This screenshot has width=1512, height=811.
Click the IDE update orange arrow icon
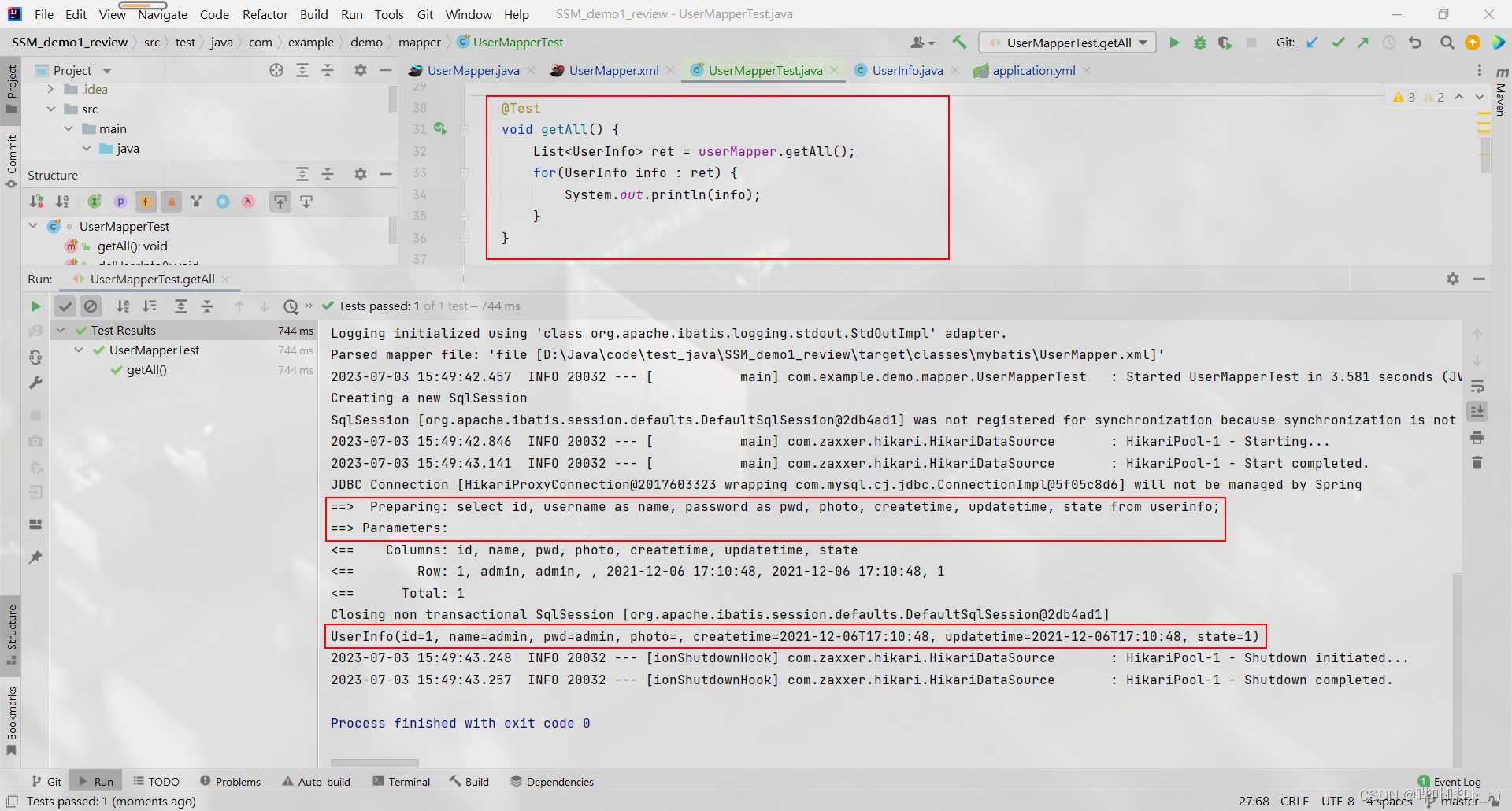click(1472, 43)
